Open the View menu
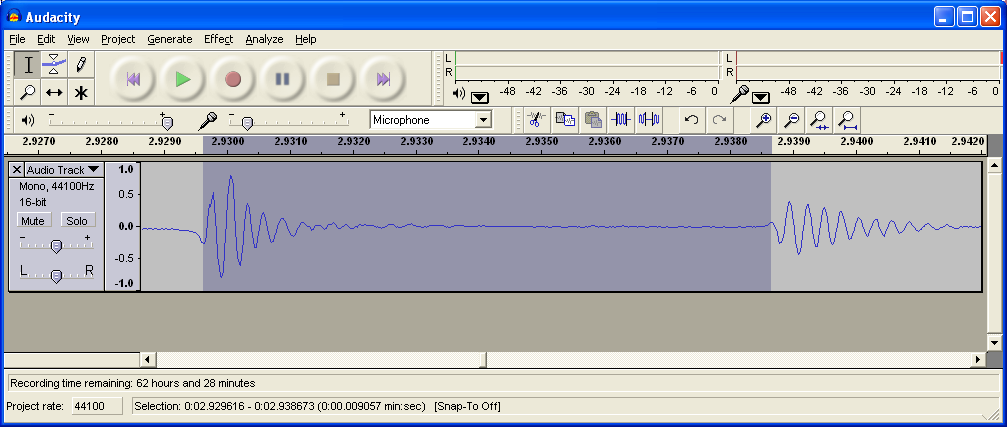 (78, 39)
